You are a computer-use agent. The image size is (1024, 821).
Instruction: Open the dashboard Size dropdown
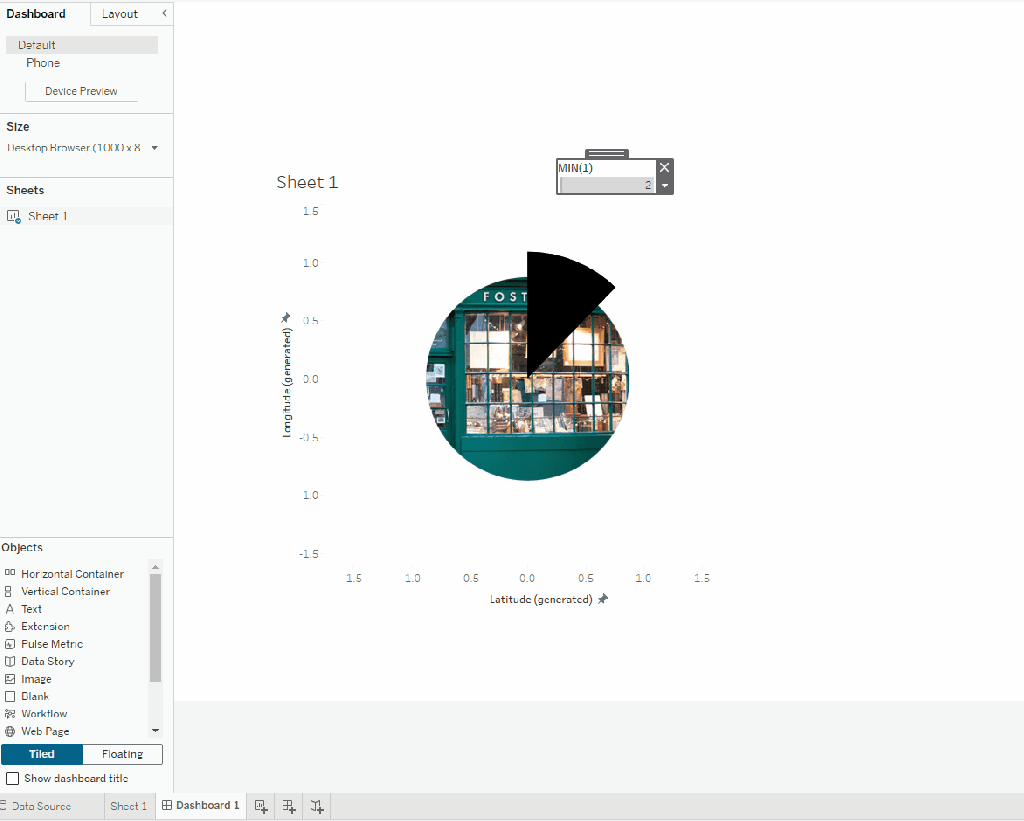pos(155,148)
